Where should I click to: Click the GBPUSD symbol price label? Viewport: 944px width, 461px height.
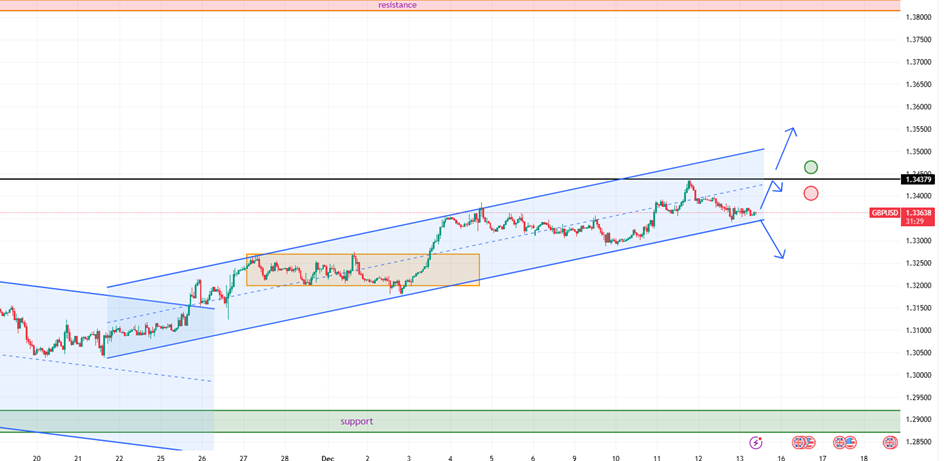[x=885, y=213]
